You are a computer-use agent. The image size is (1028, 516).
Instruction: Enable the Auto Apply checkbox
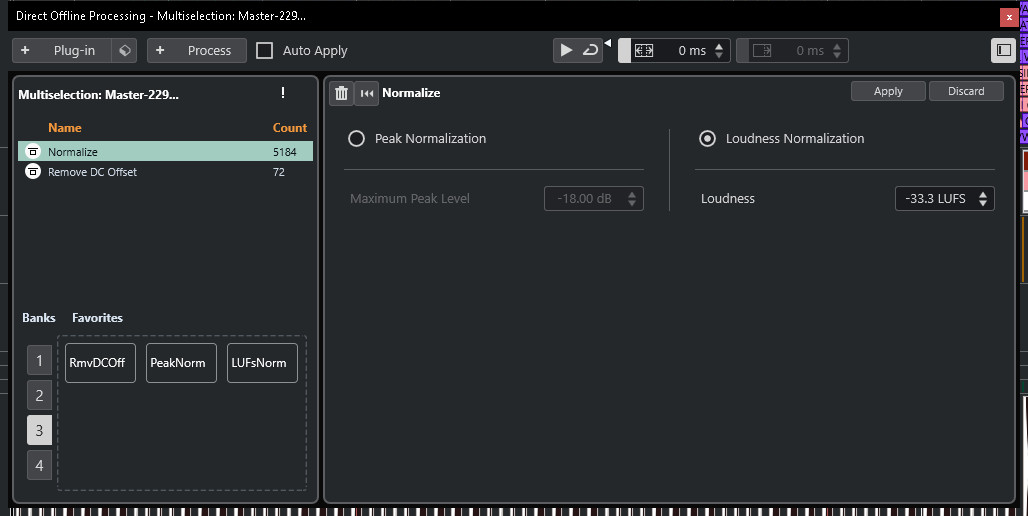click(x=264, y=50)
